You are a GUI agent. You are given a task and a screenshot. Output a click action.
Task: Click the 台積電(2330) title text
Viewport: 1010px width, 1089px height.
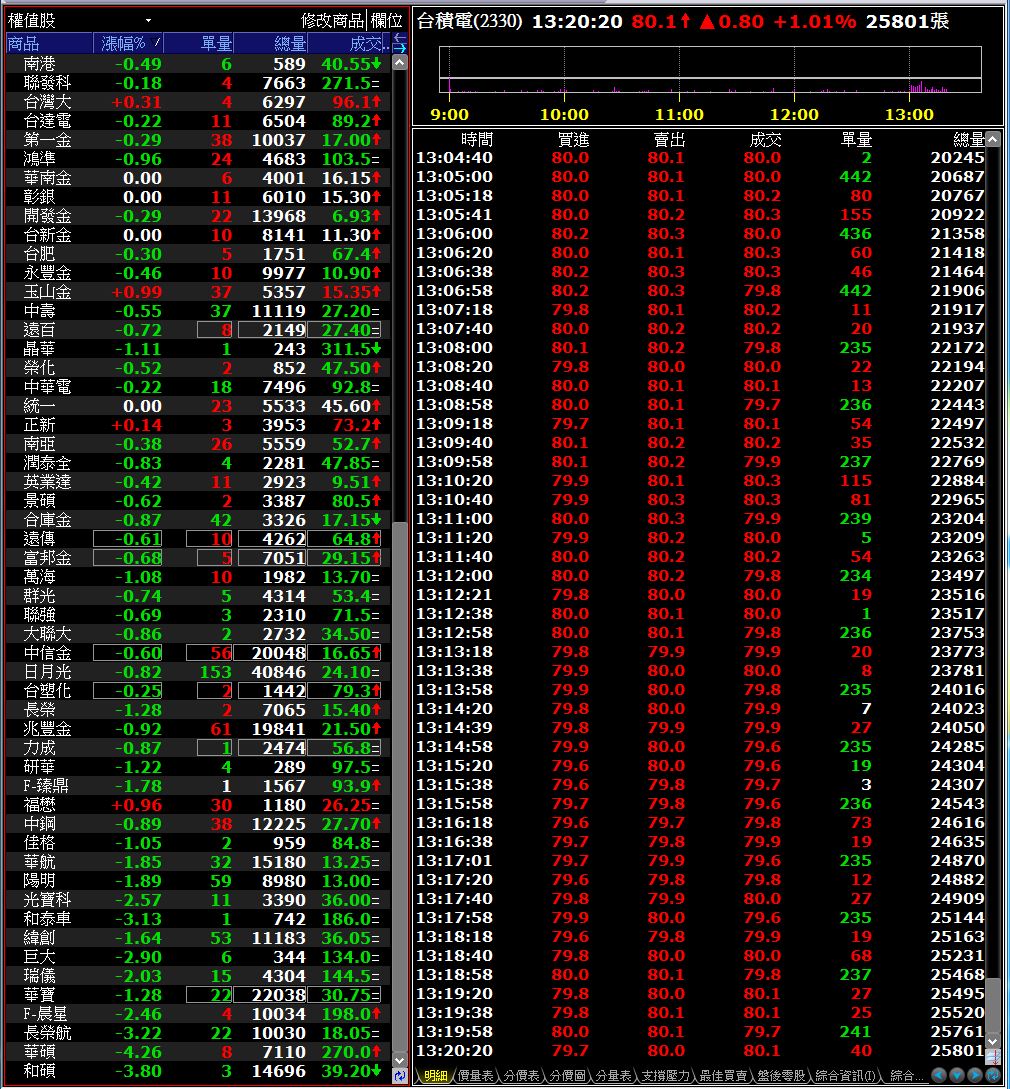pos(470,21)
